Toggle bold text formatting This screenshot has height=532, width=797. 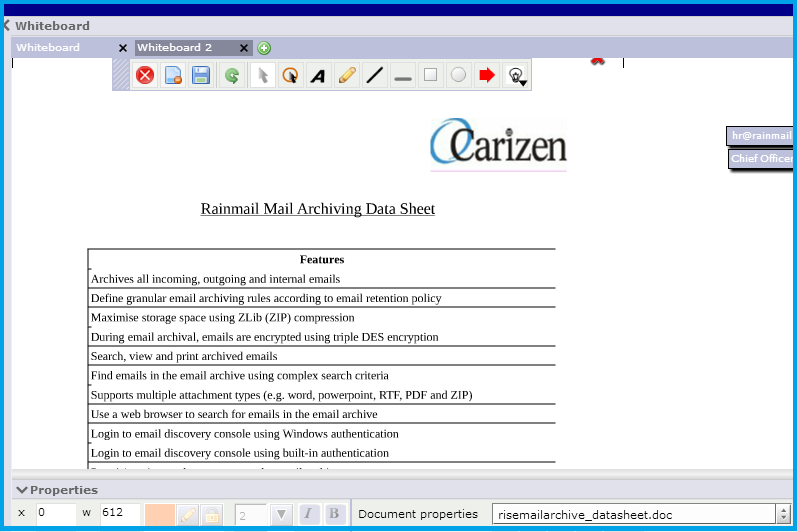click(334, 514)
